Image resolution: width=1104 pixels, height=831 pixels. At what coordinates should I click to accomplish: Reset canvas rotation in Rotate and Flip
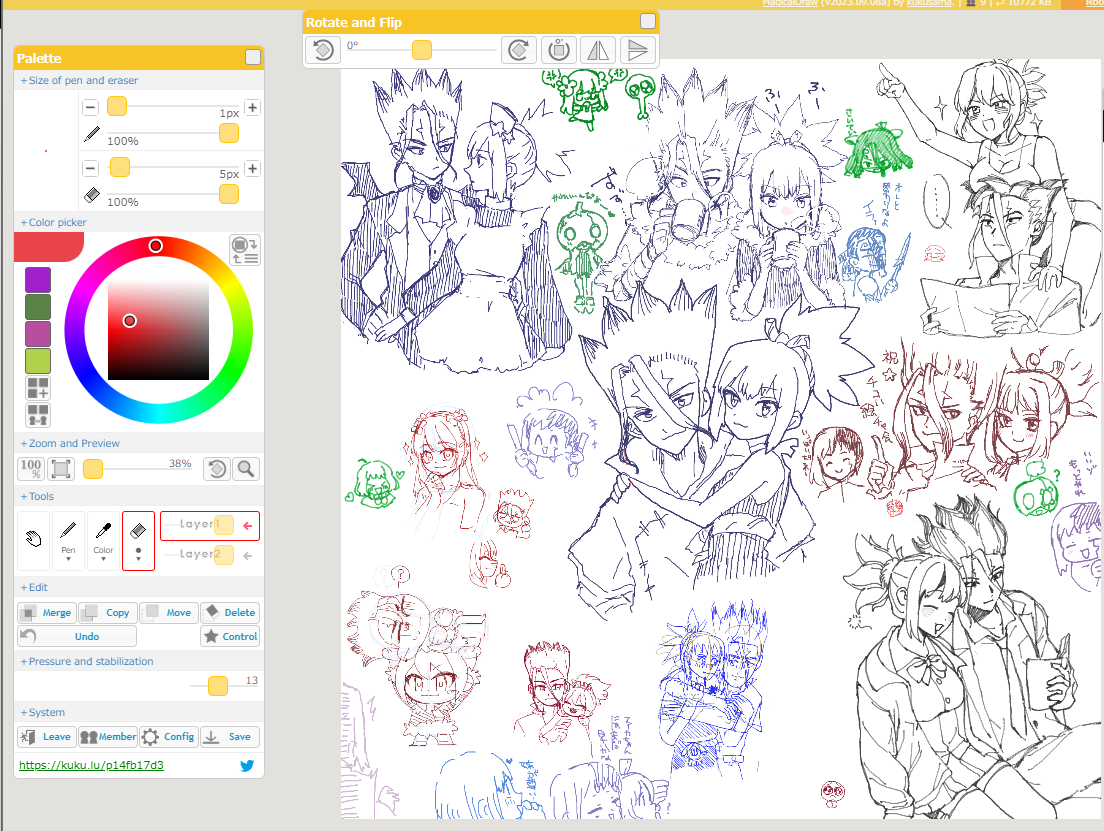pos(323,50)
